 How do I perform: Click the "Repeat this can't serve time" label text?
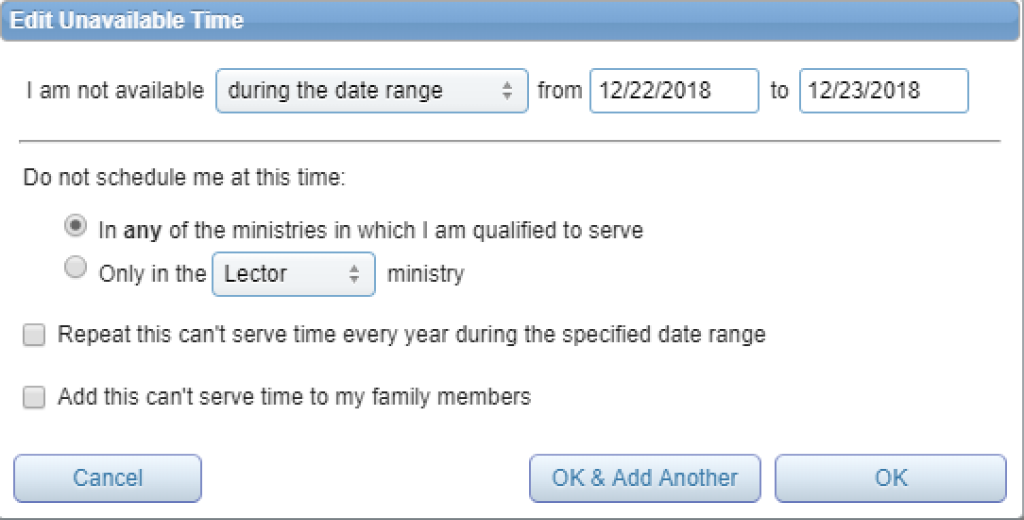click(411, 334)
